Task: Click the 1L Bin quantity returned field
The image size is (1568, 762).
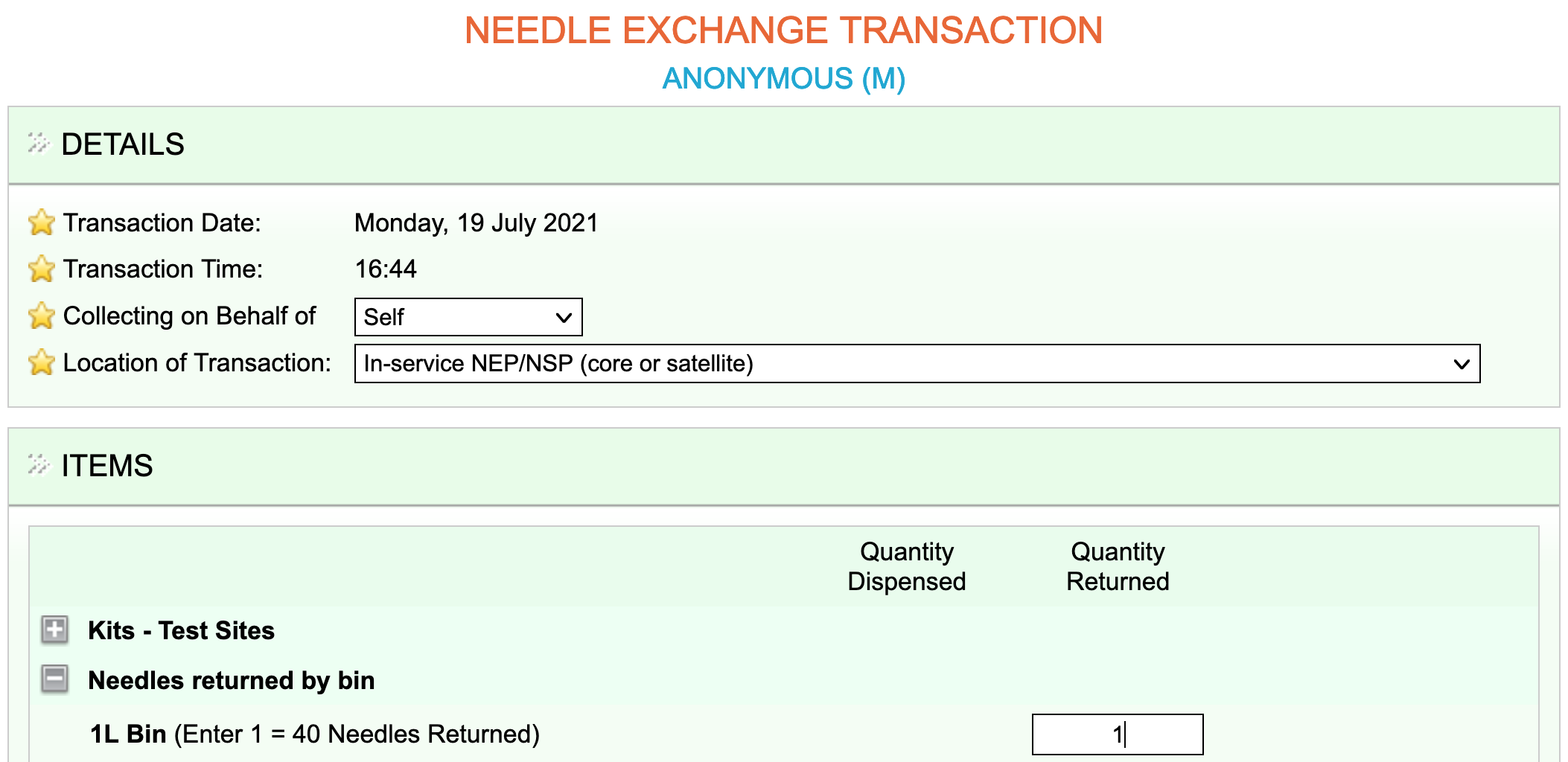Action: point(1118,734)
